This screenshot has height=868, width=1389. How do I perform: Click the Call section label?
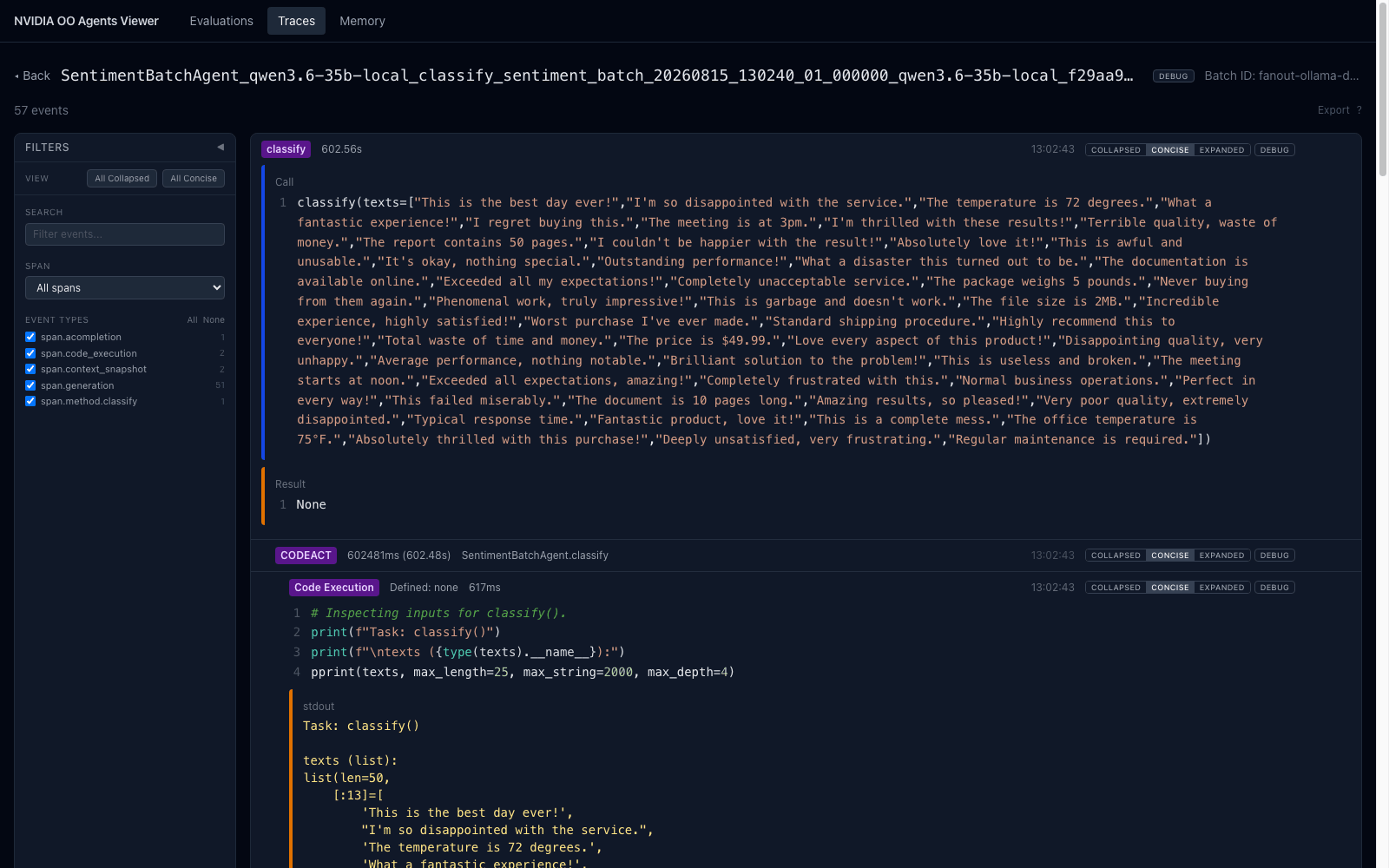284,182
